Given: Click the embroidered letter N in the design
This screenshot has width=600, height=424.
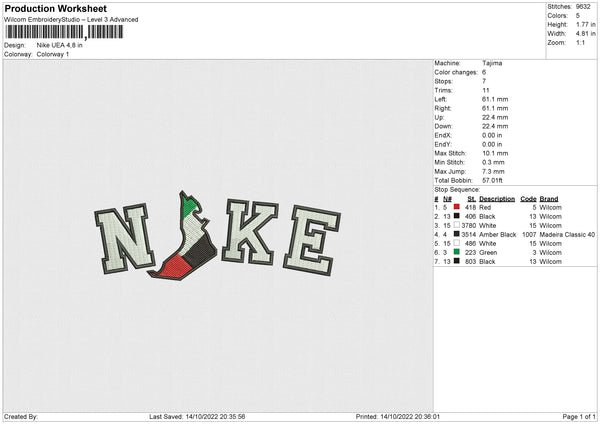Looking at the screenshot, I should [124, 239].
